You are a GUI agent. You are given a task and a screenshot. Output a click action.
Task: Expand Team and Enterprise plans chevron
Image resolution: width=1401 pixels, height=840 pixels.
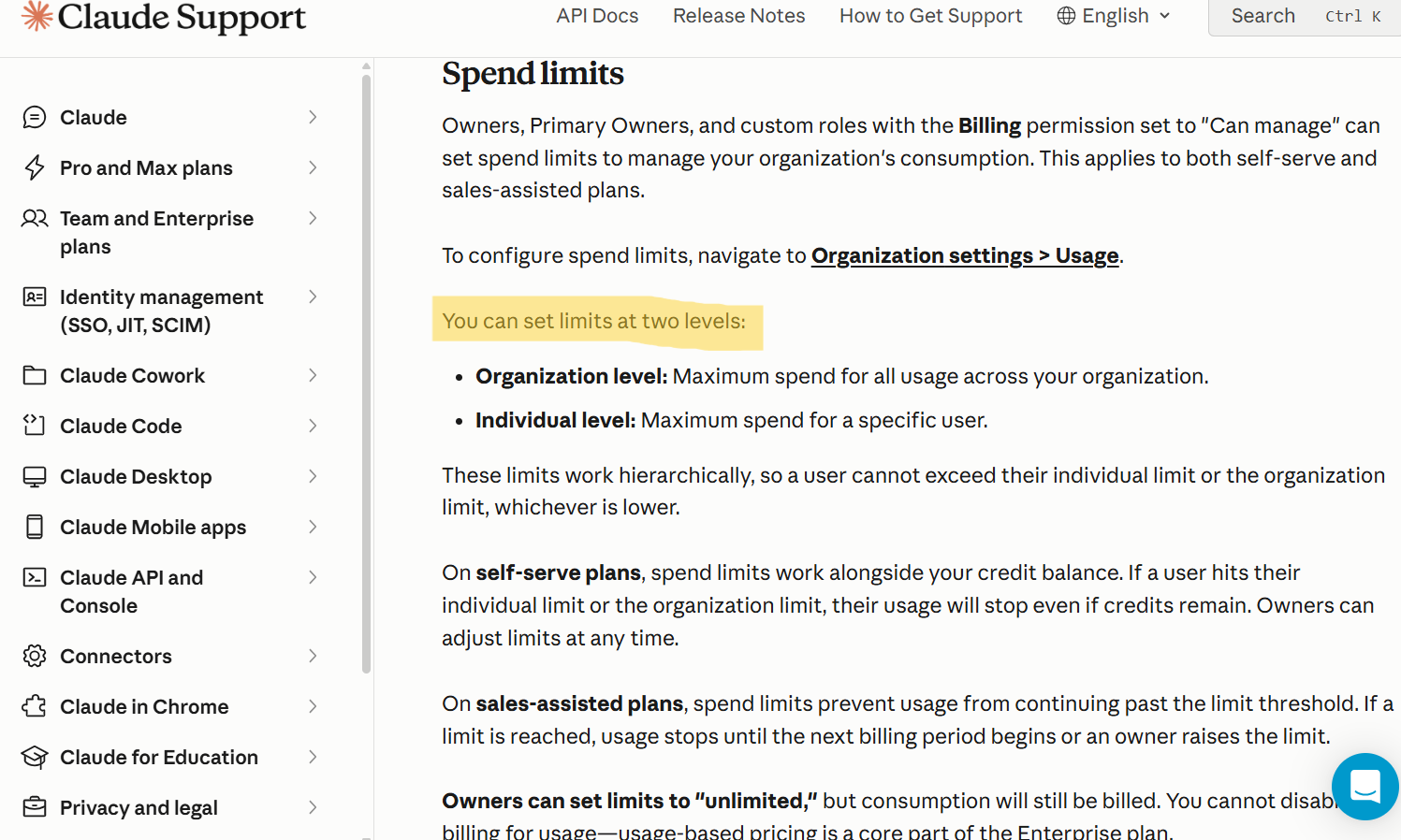(313, 218)
